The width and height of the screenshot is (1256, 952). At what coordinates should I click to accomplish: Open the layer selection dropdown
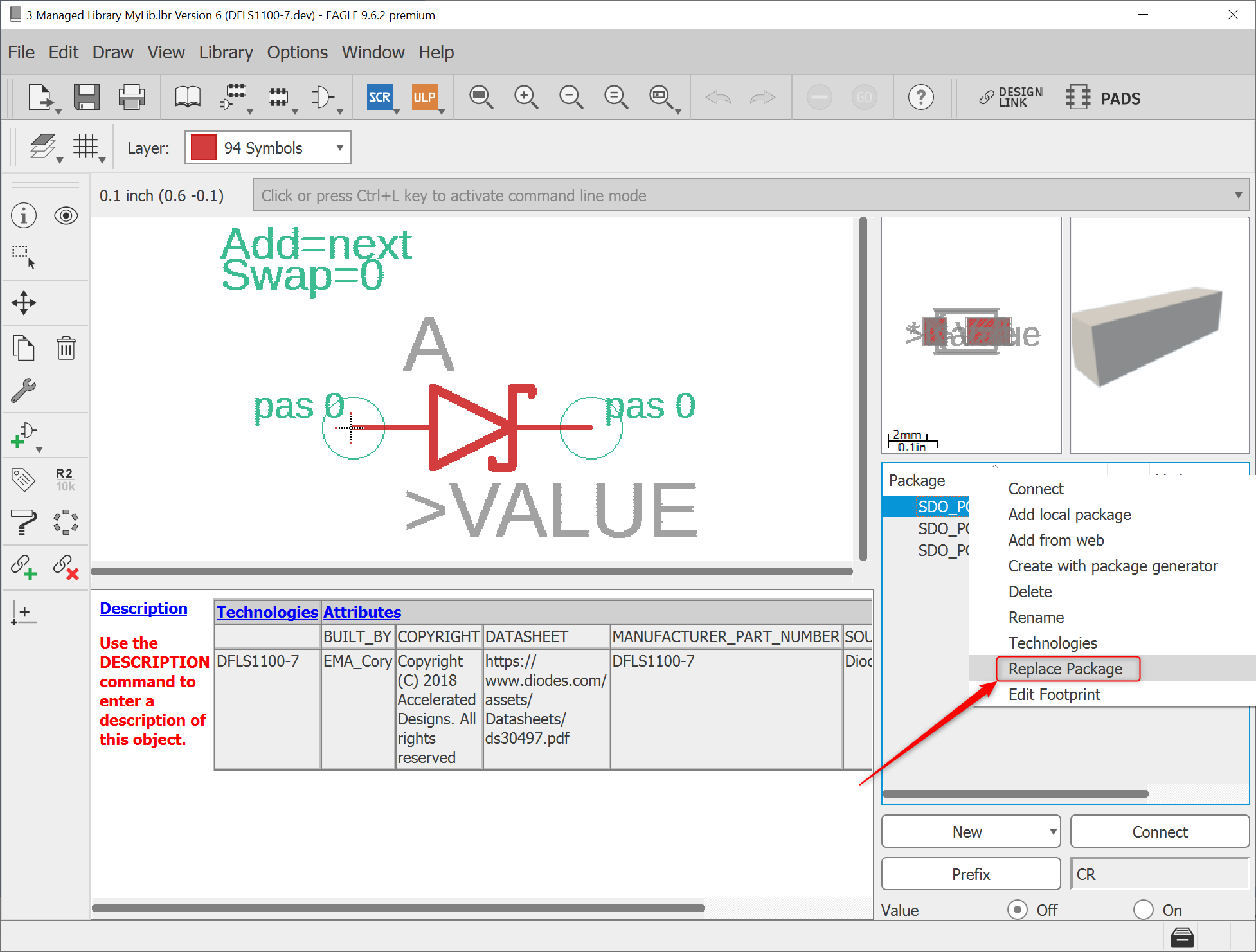[339, 148]
